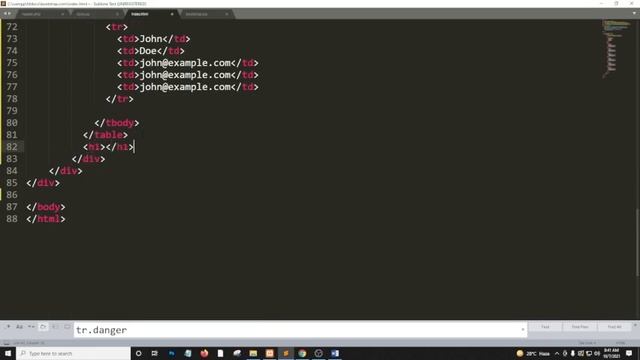This screenshot has height=360, width=640.
Task: Toggle wrap-around search option
Action: point(43,327)
